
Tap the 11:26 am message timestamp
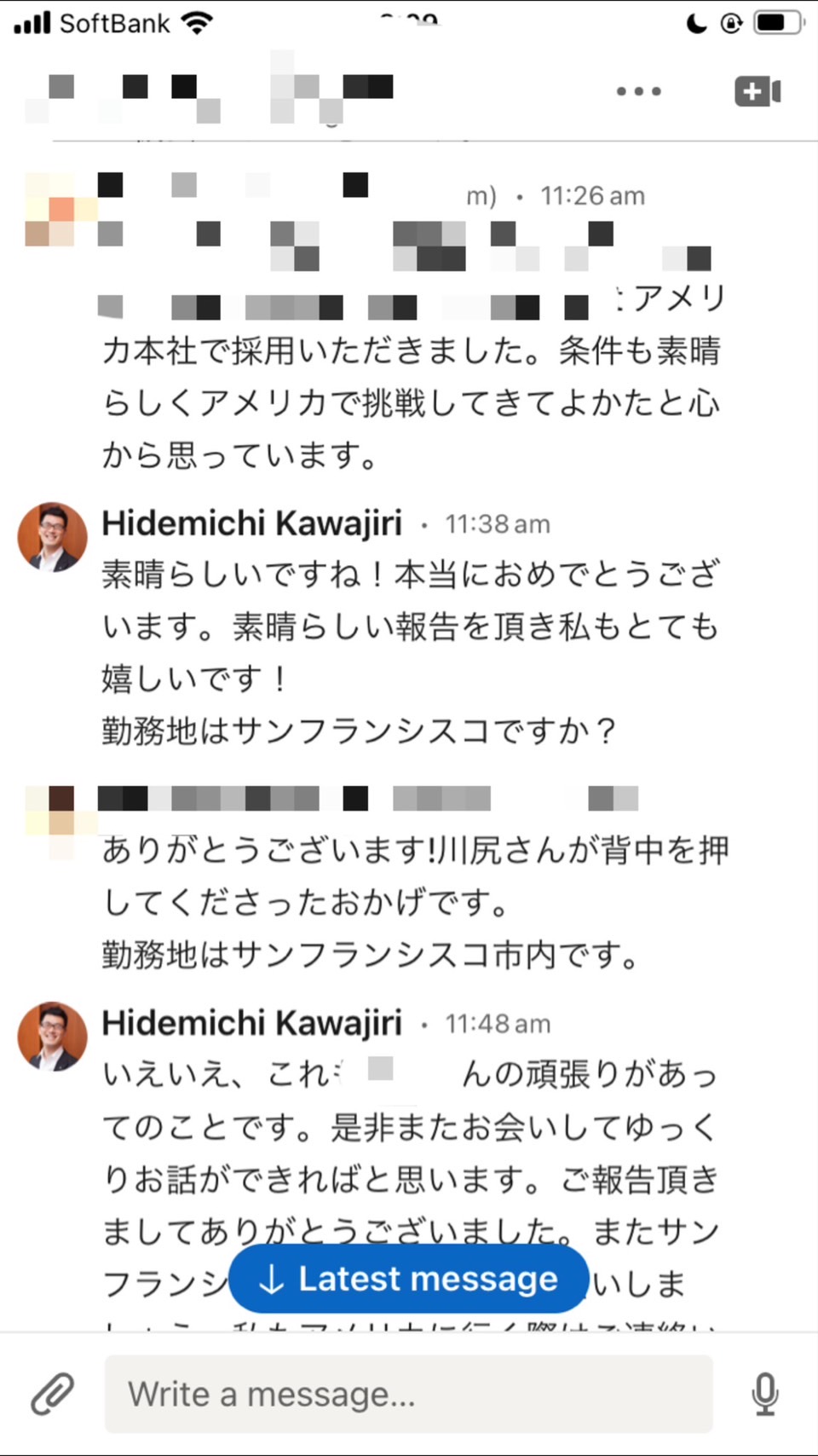coord(592,197)
